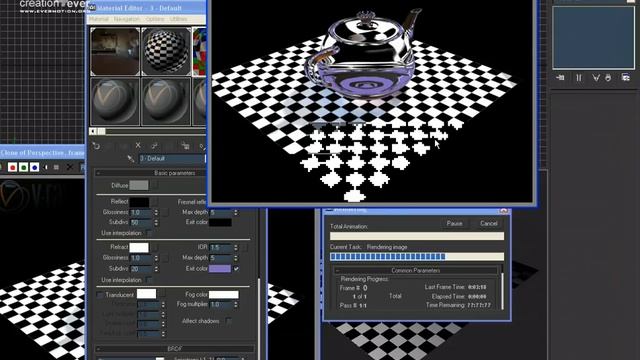This screenshot has height=360, width=640.
Task: Click Cancel in Rendering dialog
Action: pyautogui.click(x=489, y=223)
